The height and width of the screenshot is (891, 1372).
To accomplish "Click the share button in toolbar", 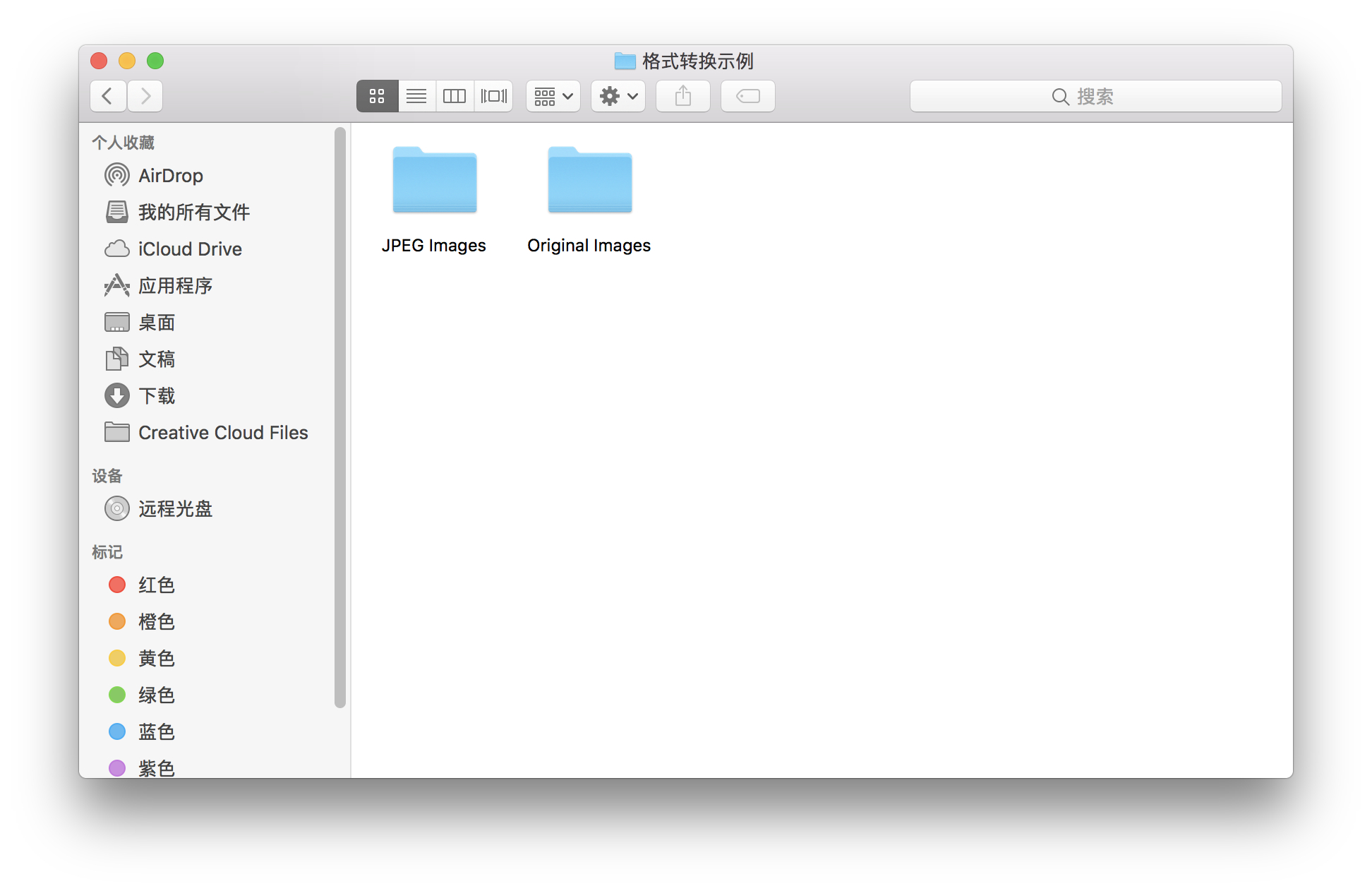I will [x=682, y=96].
